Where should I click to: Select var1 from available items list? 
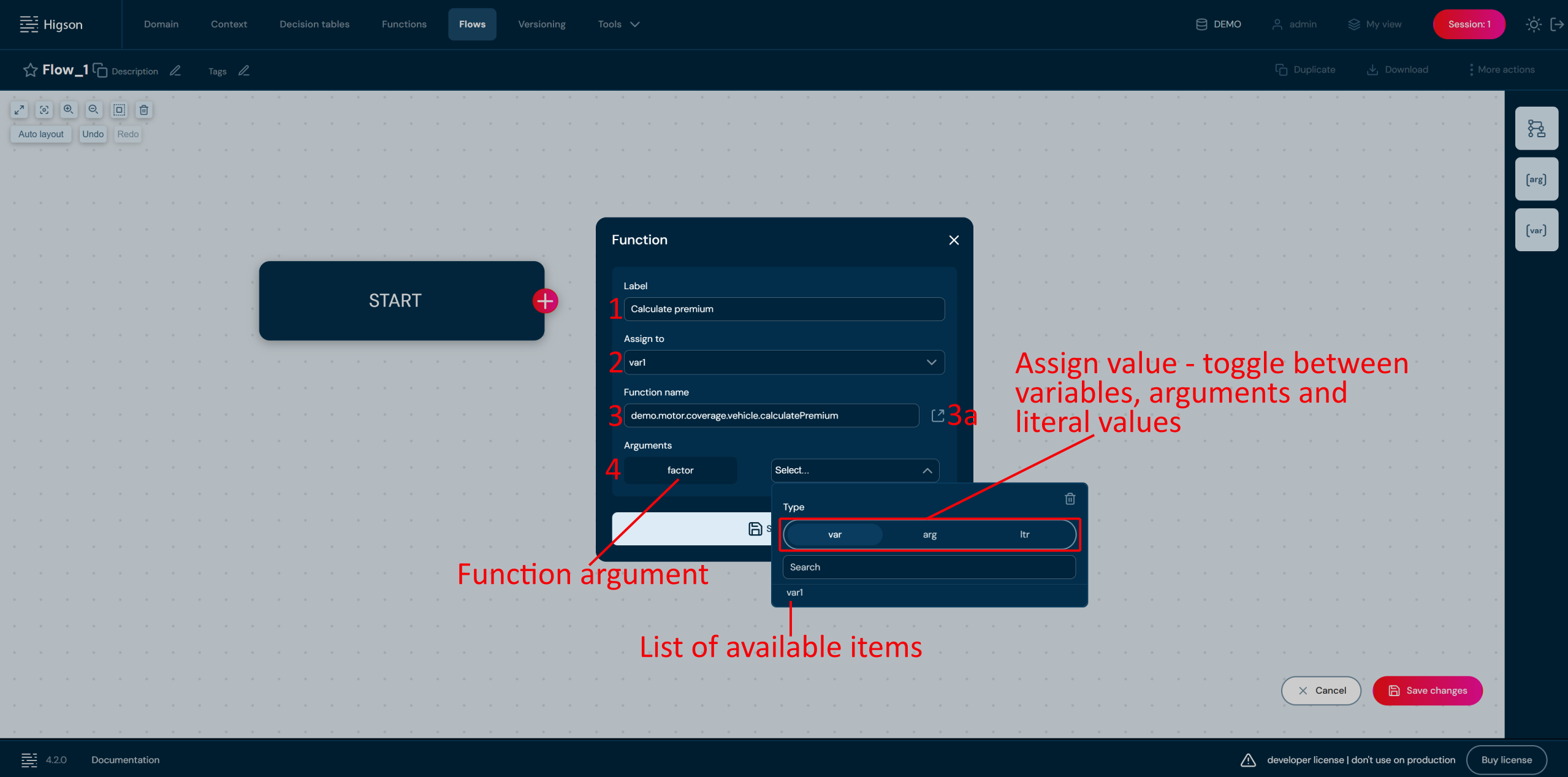(795, 593)
